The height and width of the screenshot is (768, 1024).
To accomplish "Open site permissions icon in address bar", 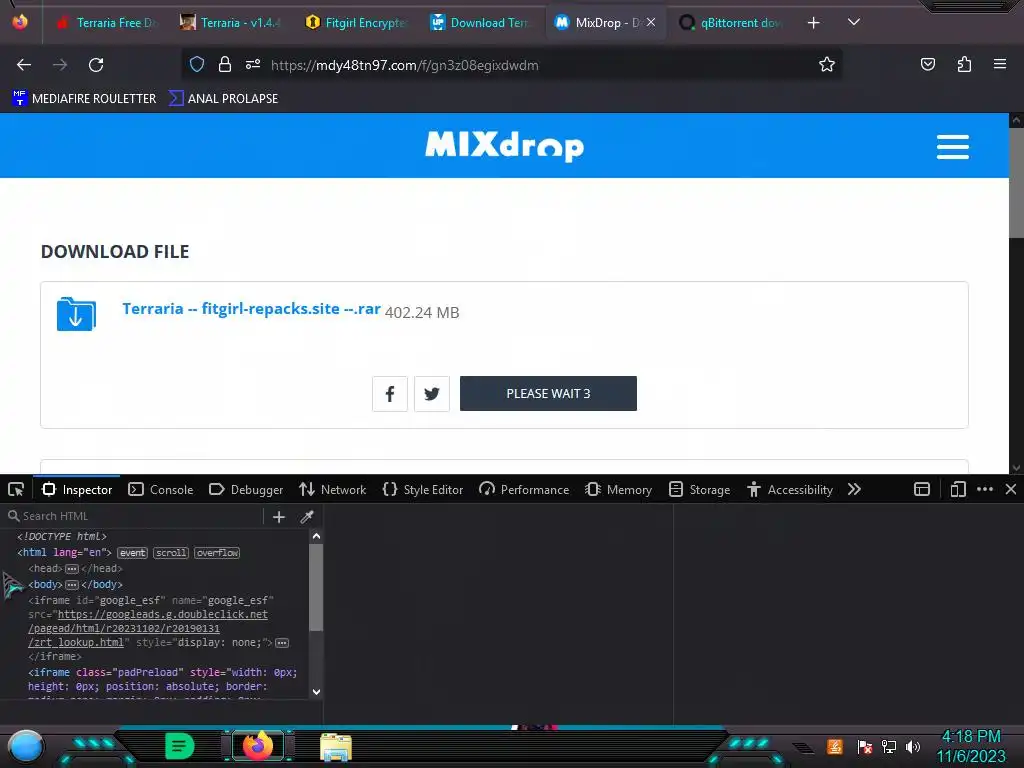I will coord(253,64).
